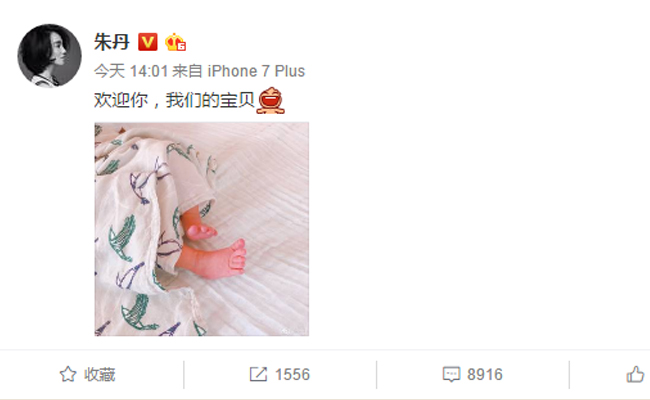Open comments via the 8916 count
This screenshot has height=400, width=650.
coord(485,374)
